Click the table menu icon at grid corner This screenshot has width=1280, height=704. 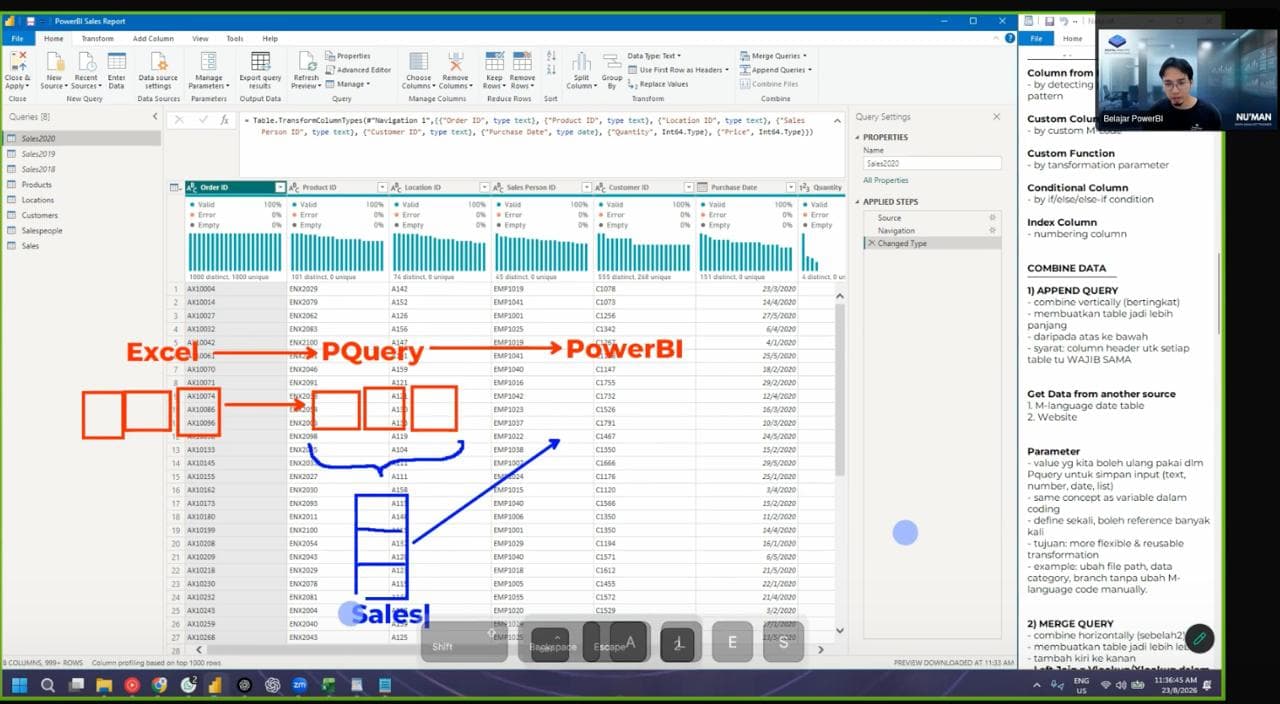175,187
